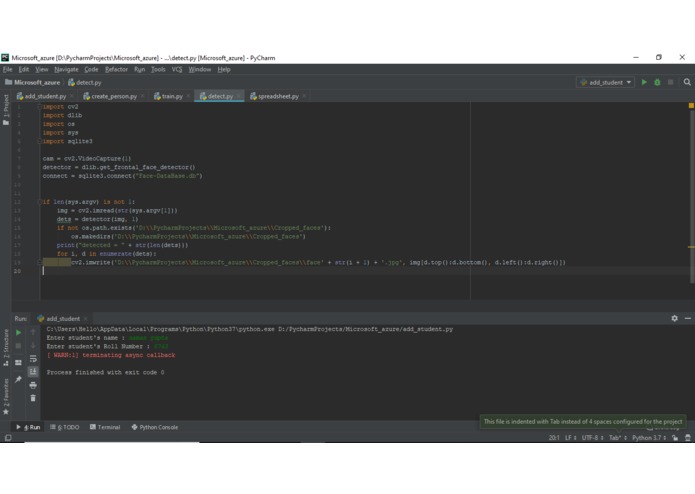Open Python 3.7 interpreter selector
This screenshot has height=494, width=695.
pyautogui.click(x=649, y=438)
